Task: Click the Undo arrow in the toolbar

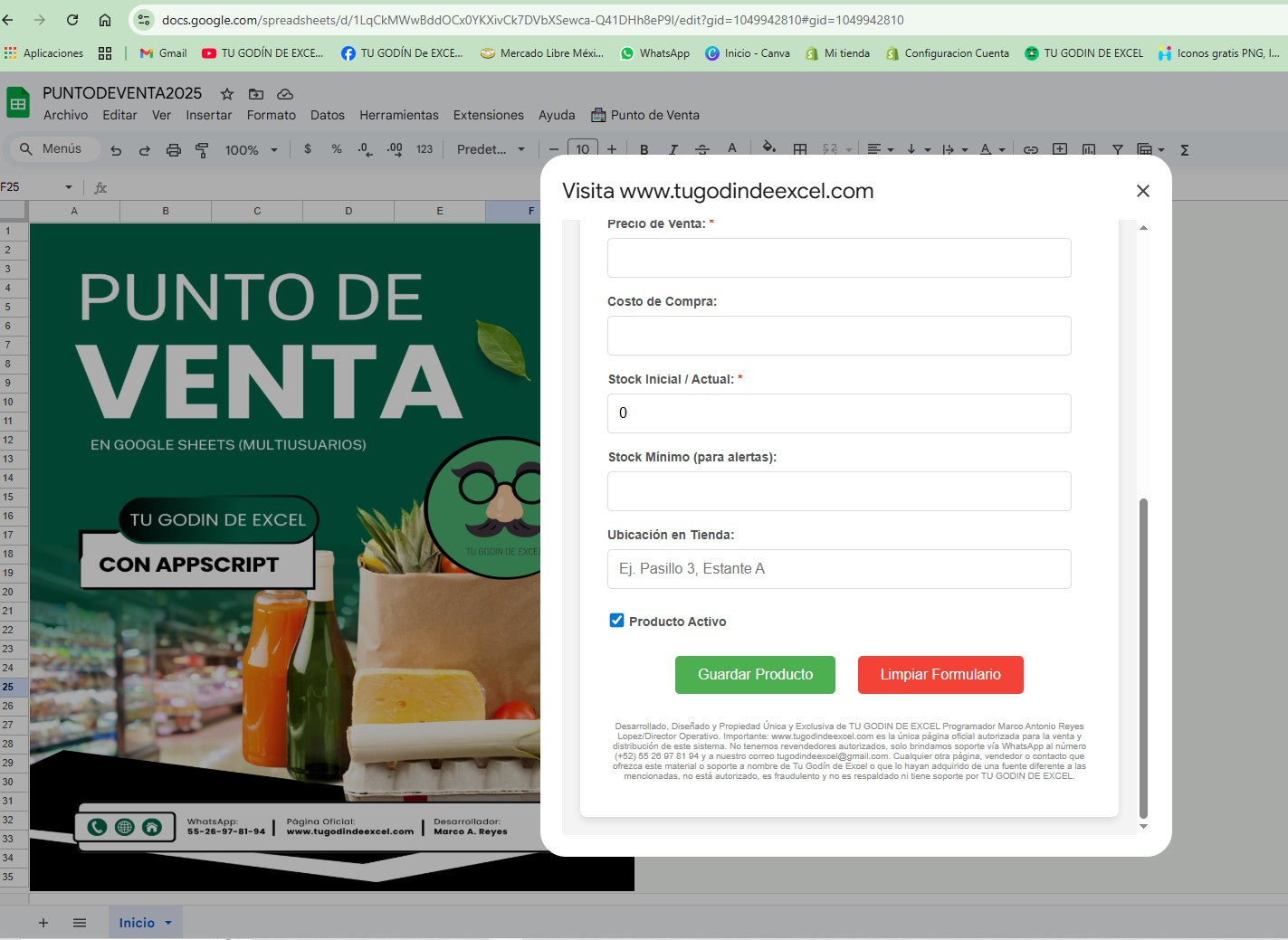Action: point(116,150)
